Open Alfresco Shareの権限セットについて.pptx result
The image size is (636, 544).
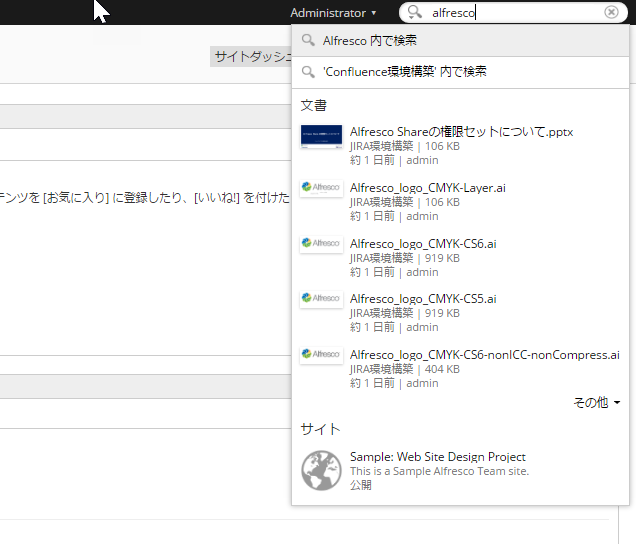[461, 132]
